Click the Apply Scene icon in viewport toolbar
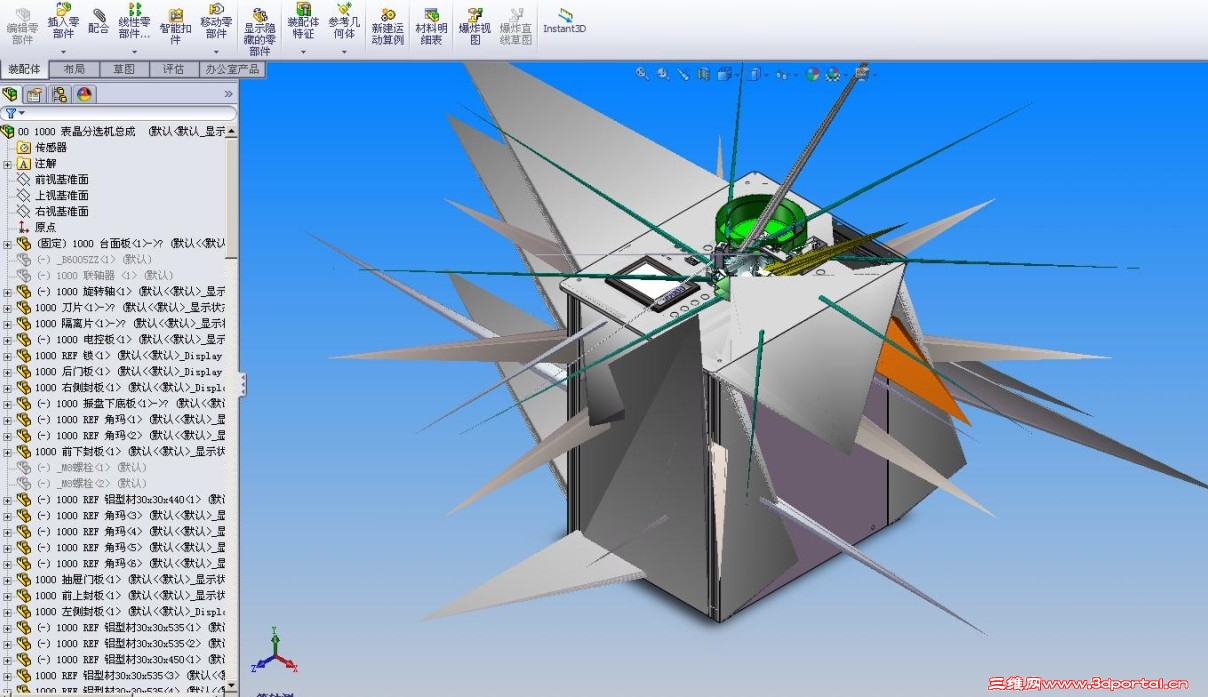This screenshot has height=697, width=1208. coord(833,73)
